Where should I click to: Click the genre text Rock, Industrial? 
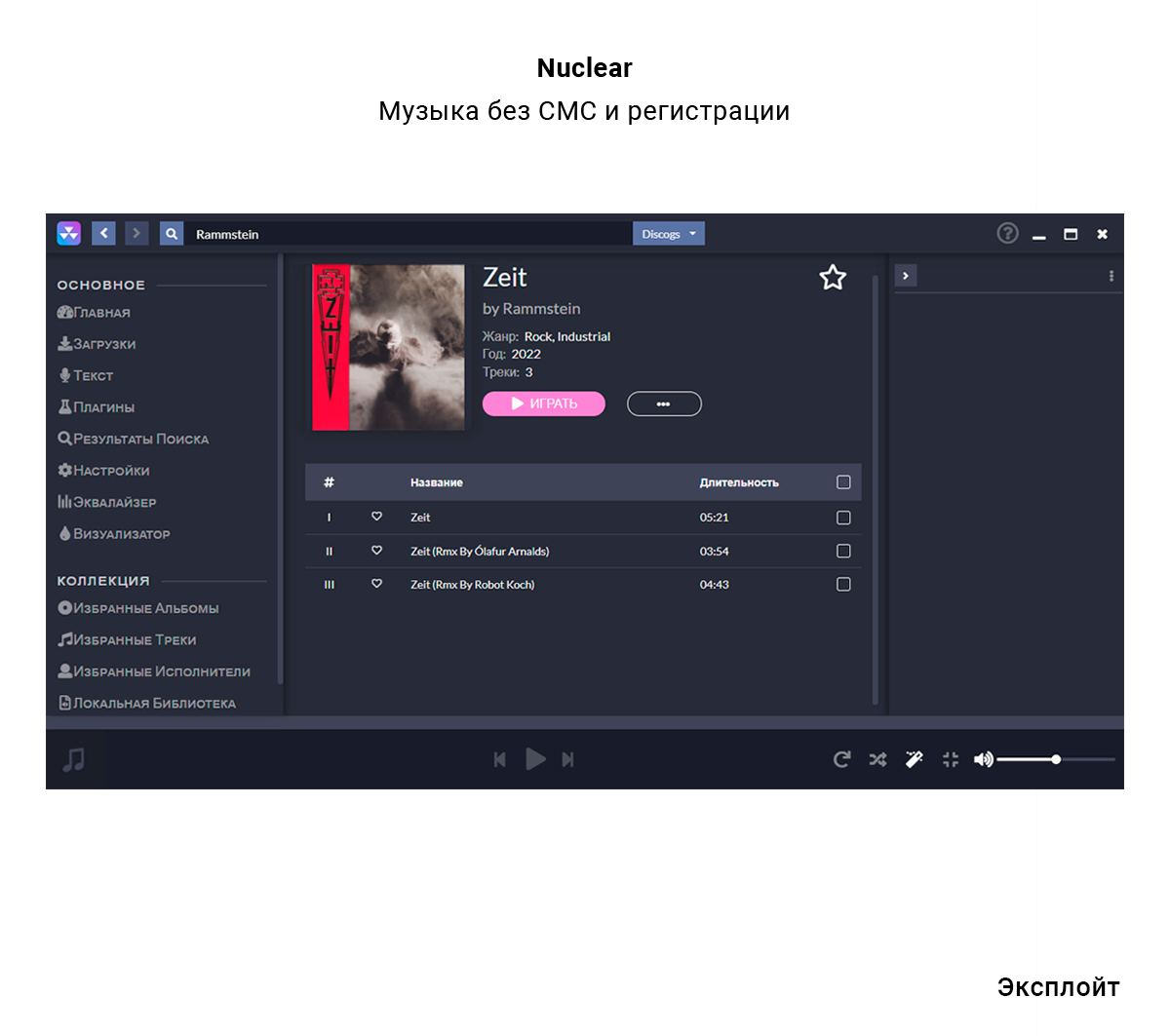coord(567,336)
